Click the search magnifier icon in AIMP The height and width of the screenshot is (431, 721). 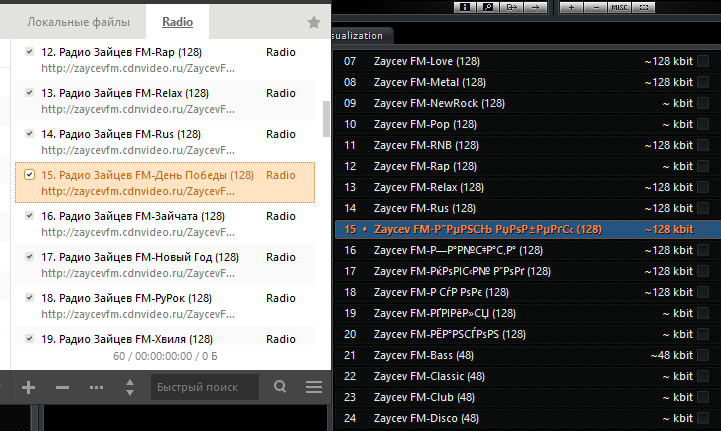[280, 386]
